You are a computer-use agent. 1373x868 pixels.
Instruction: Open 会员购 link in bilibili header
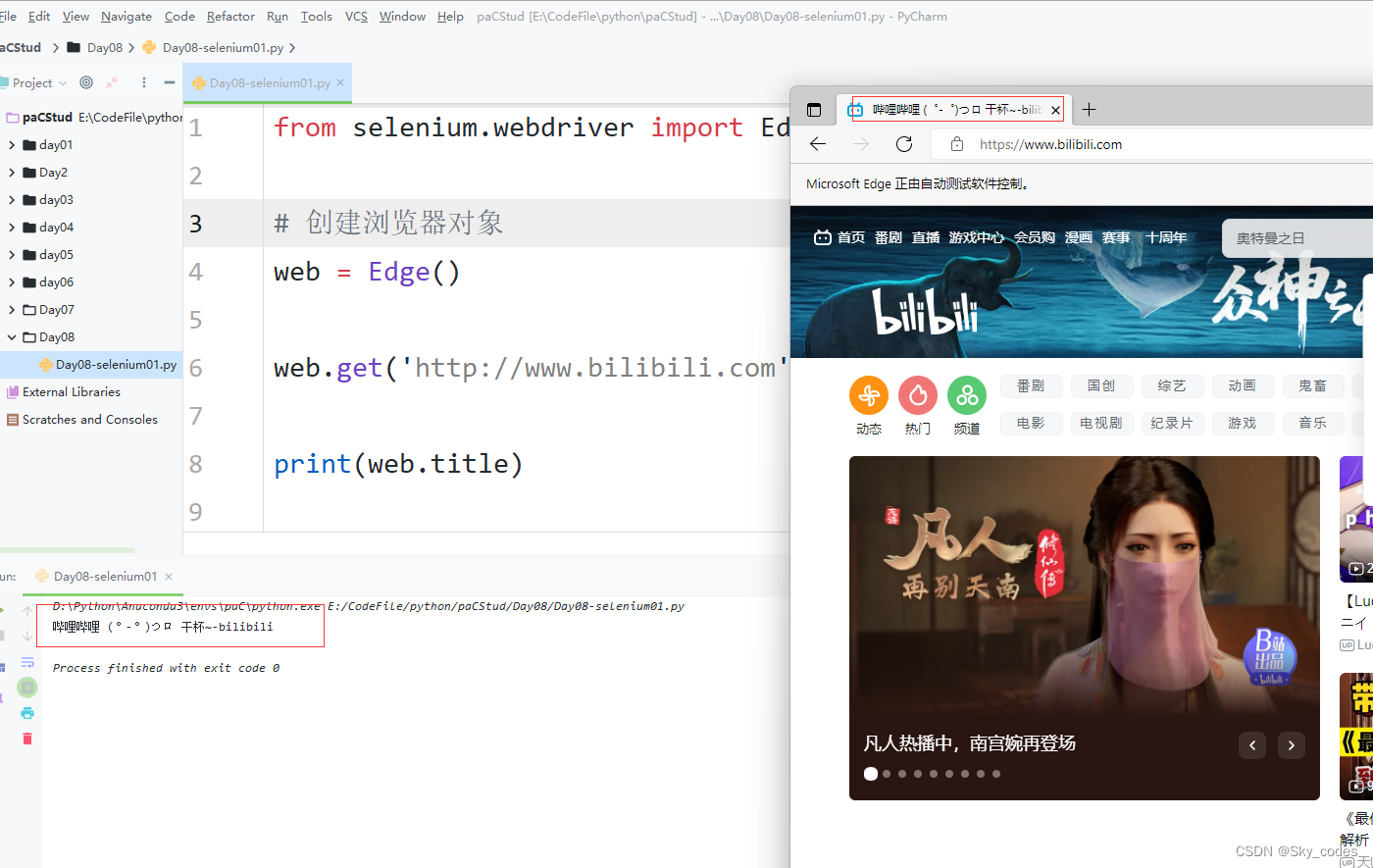coord(1035,237)
